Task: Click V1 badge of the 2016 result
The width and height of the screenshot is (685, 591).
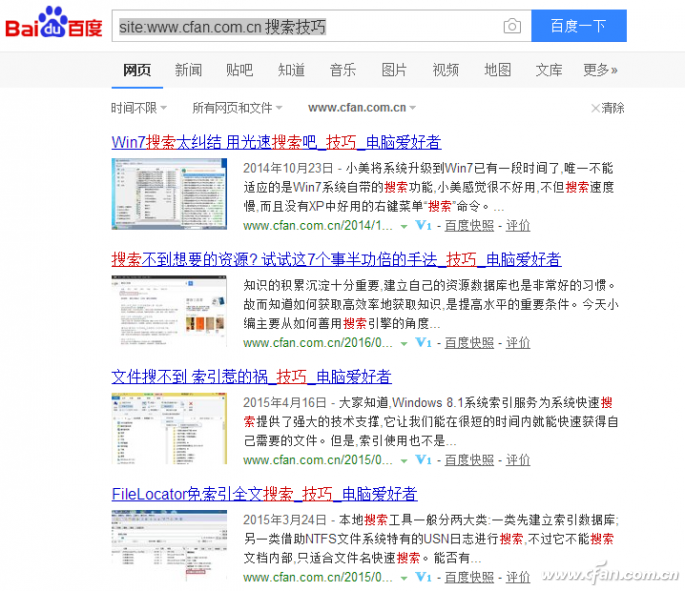Action: tap(423, 342)
